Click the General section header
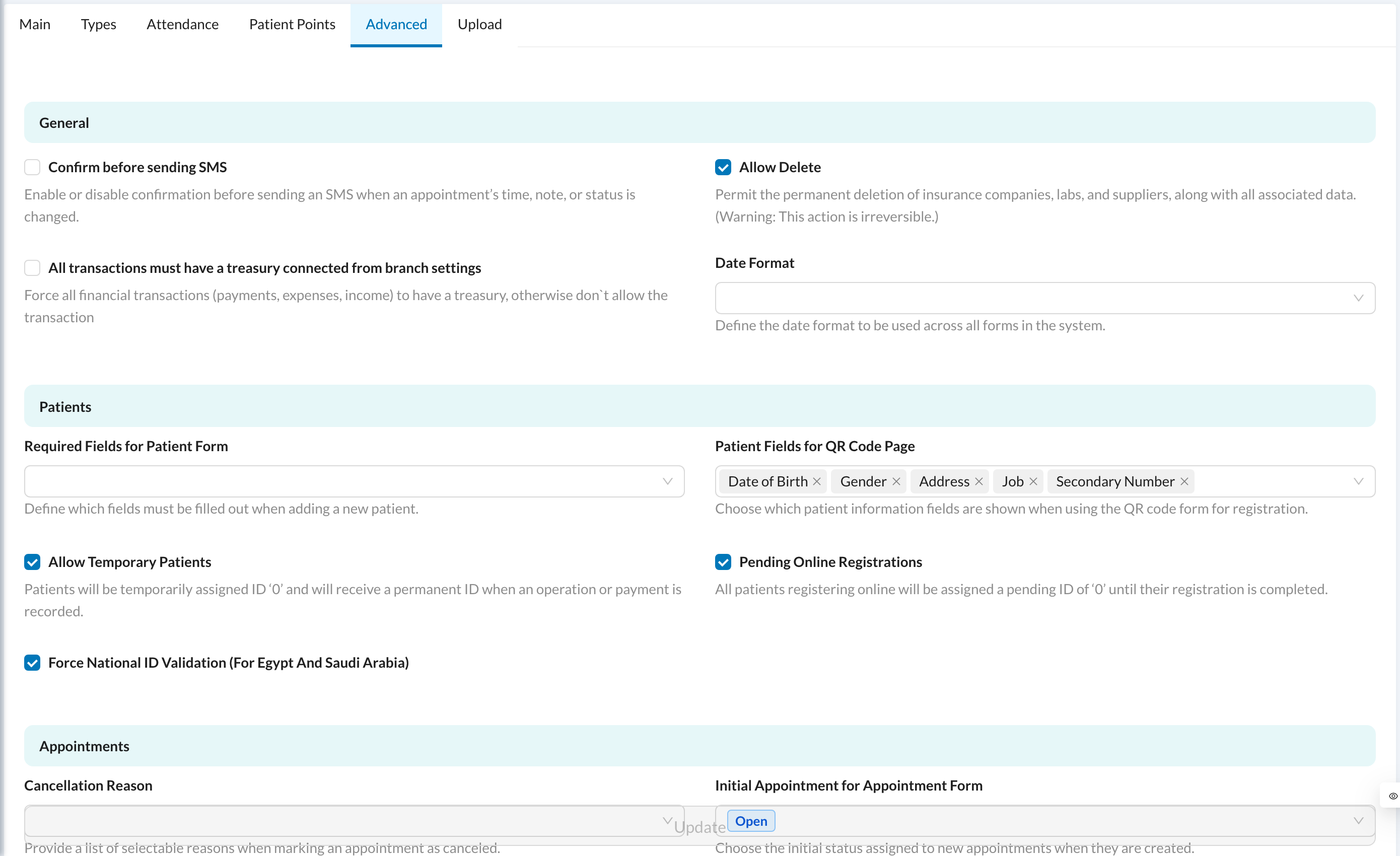 pyautogui.click(x=699, y=123)
